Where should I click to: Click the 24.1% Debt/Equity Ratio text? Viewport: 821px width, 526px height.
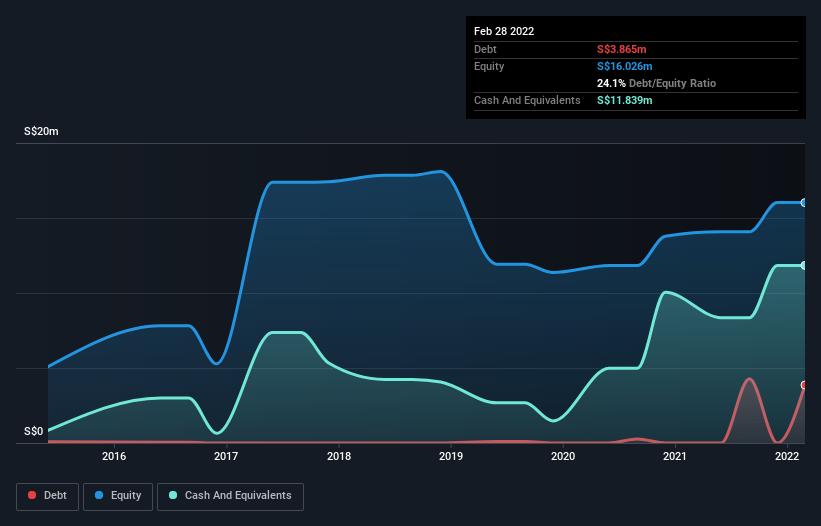(657, 83)
